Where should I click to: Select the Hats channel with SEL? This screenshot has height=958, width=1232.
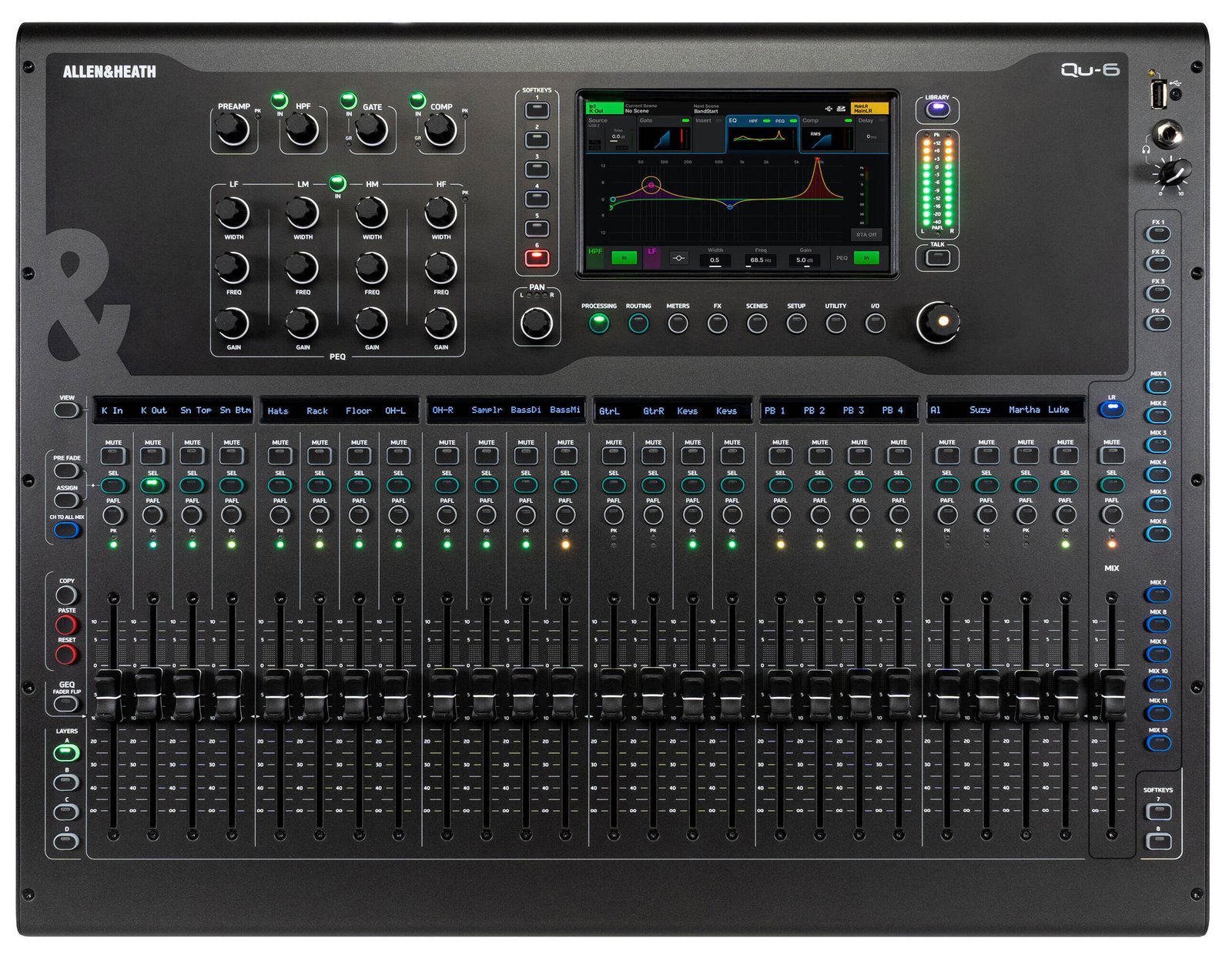(280, 485)
